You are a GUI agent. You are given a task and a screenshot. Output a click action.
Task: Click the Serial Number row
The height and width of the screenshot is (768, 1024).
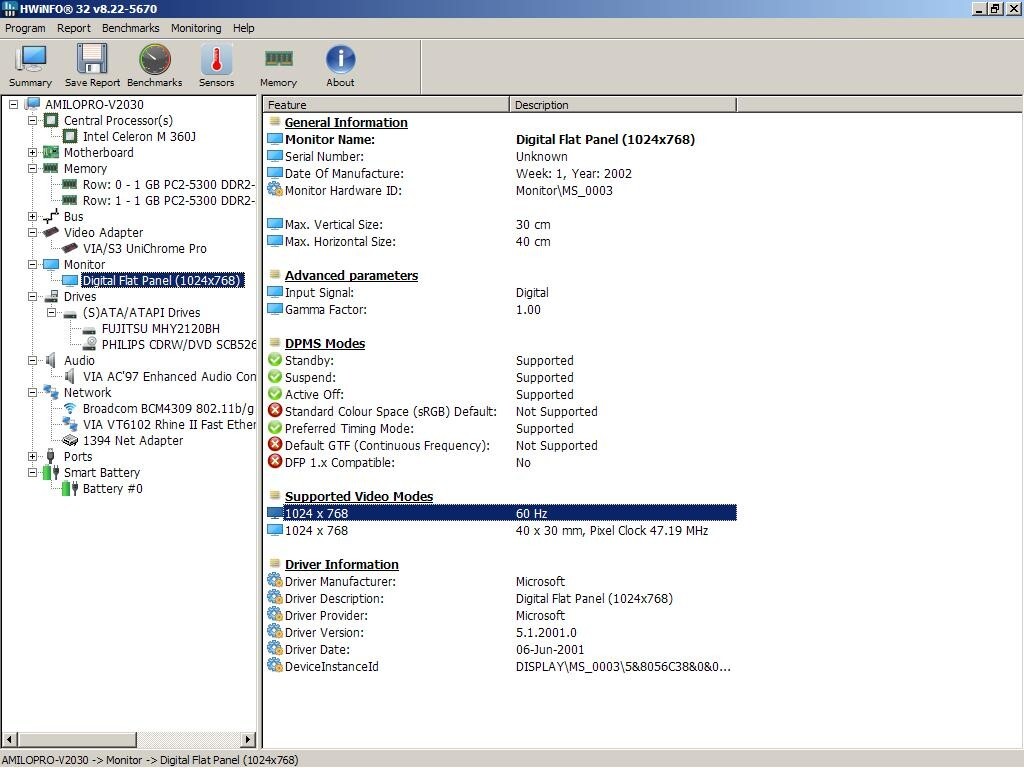pyautogui.click(x=502, y=157)
